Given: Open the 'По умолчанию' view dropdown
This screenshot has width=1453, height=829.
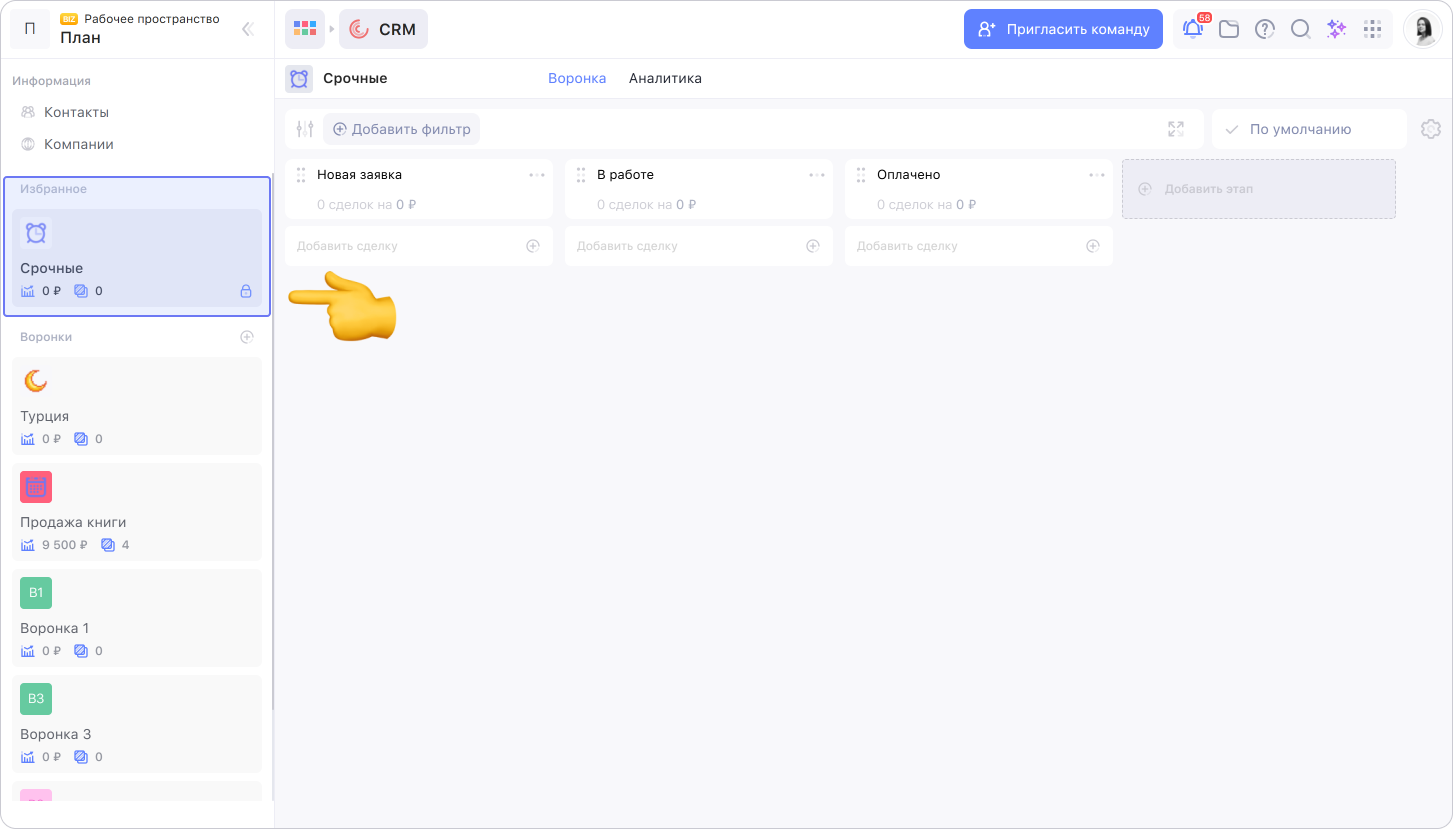Looking at the screenshot, I should tap(1300, 129).
